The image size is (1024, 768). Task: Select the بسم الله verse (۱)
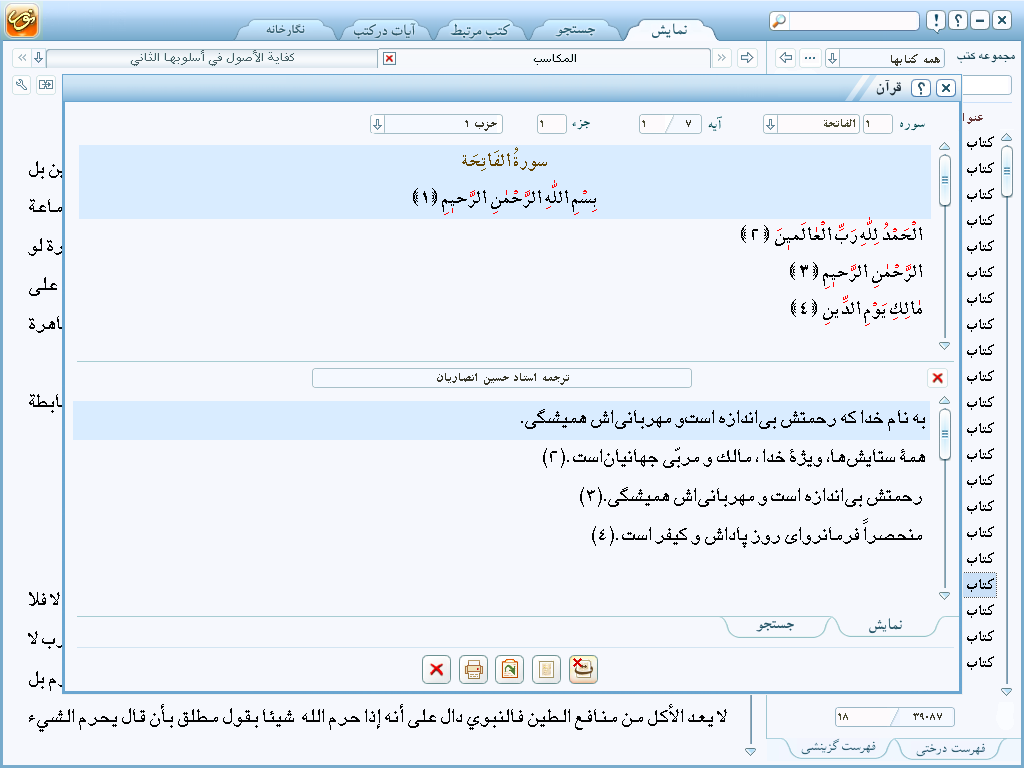[x=505, y=198]
